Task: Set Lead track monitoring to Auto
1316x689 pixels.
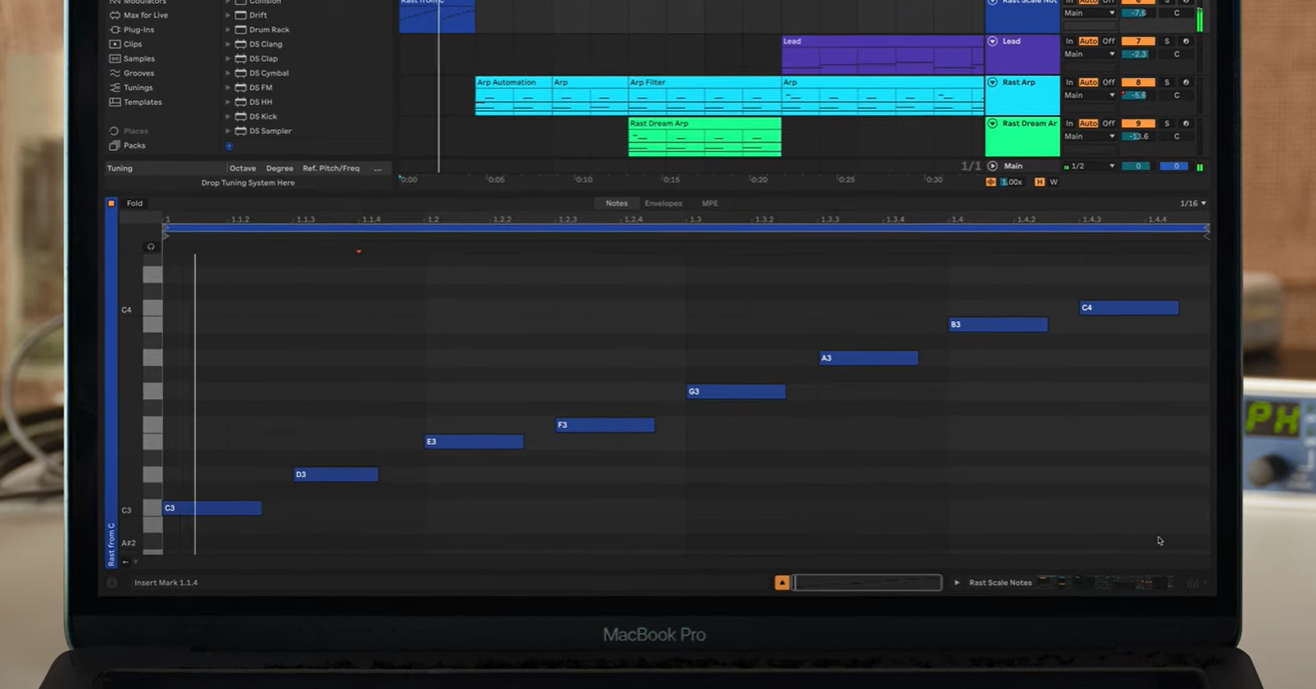Action: 1088,41
